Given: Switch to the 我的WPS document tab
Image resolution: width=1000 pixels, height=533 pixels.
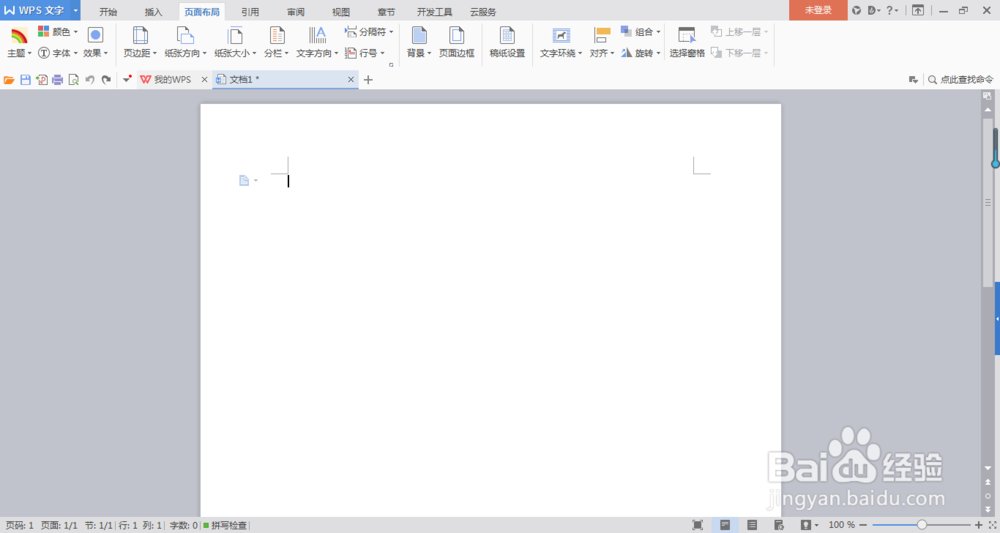Looking at the screenshot, I should click(167, 80).
